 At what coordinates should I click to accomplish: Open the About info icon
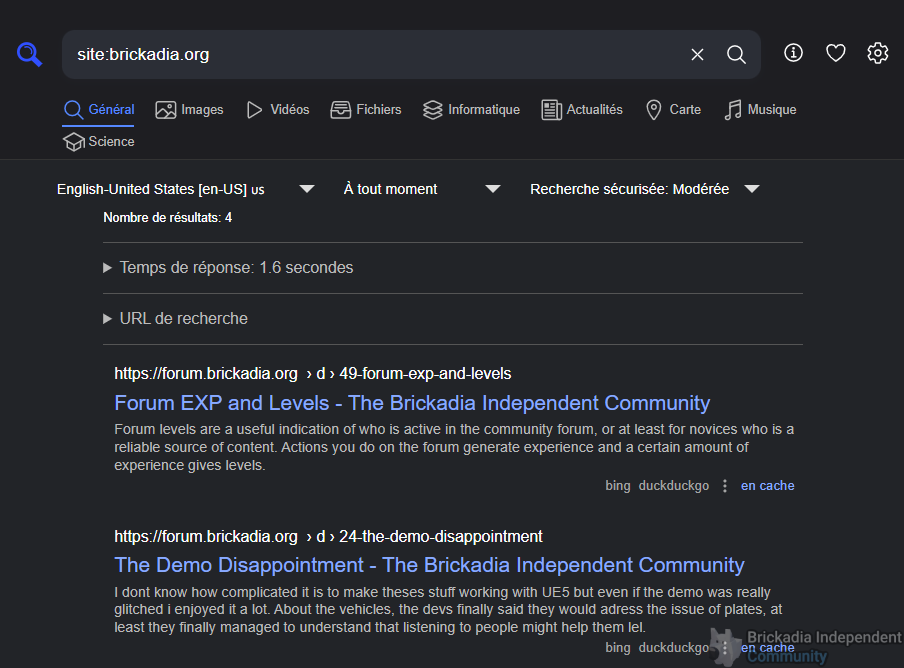pyautogui.click(x=793, y=53)
